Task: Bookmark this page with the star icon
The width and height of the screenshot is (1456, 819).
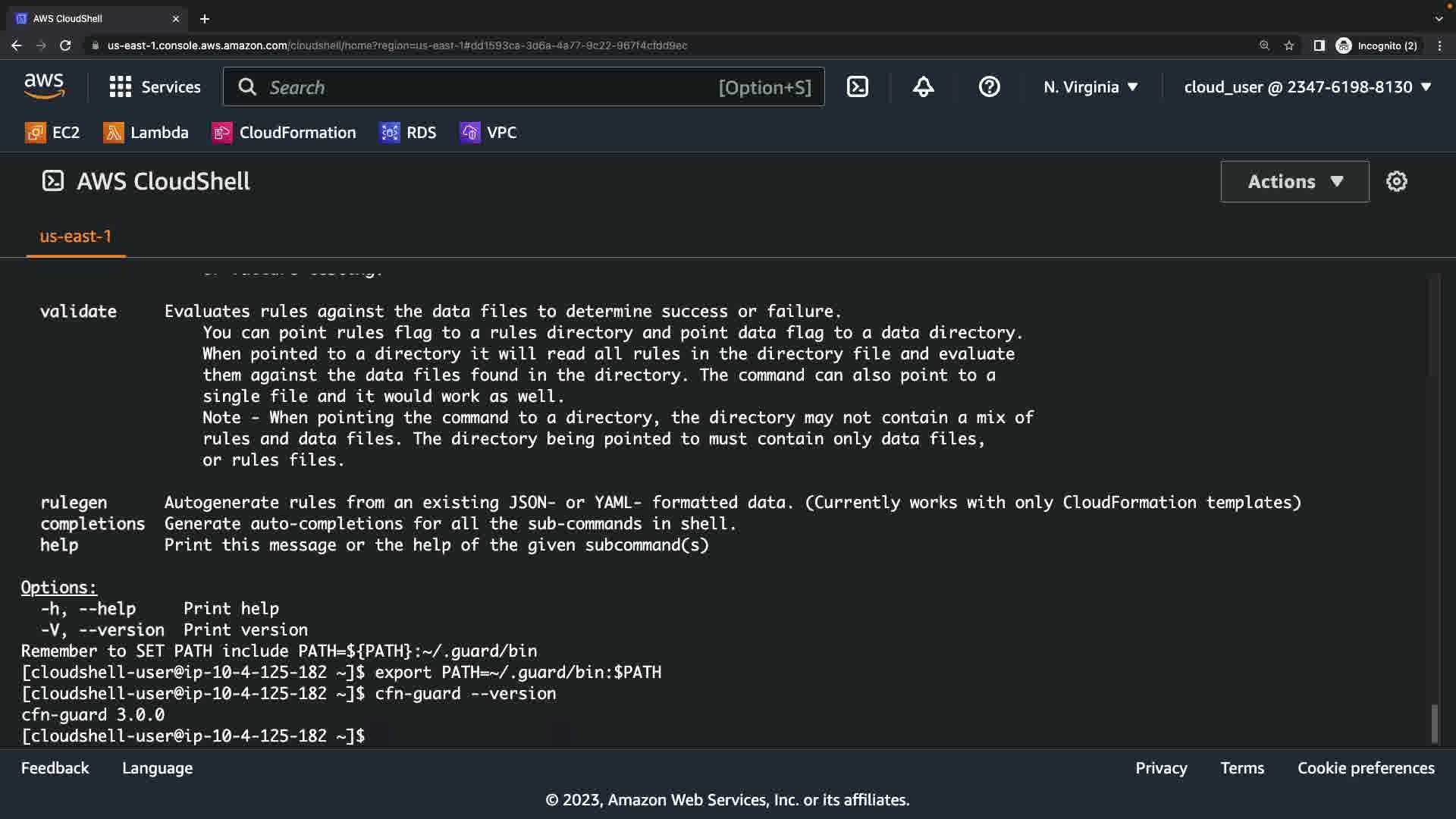Action: click(1288, 45)
